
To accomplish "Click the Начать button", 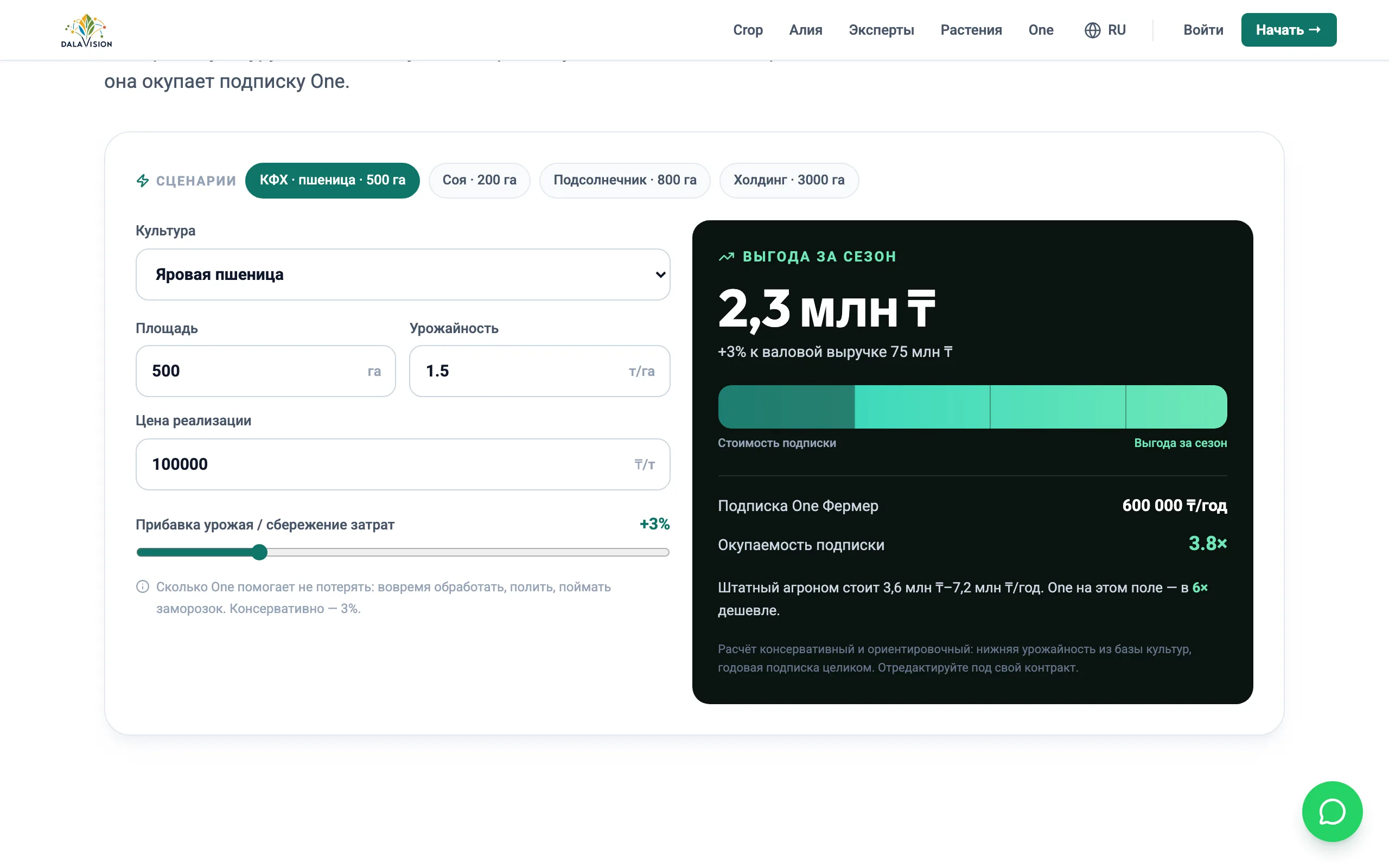I will 1288,30.
